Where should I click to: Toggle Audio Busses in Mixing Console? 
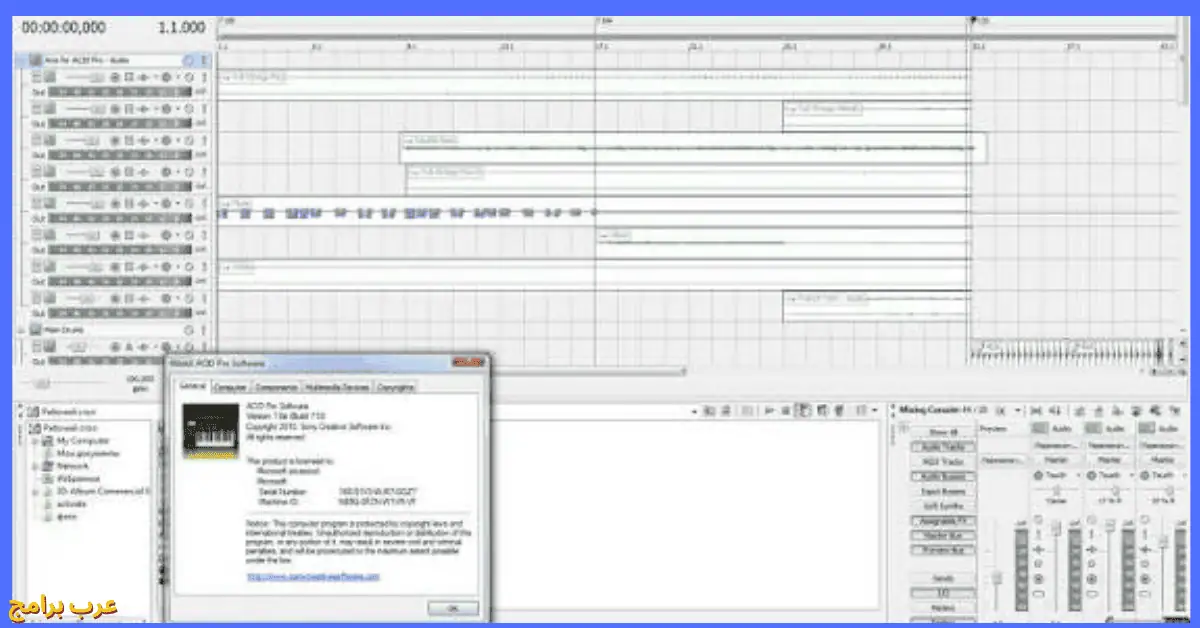pos(942,476)
